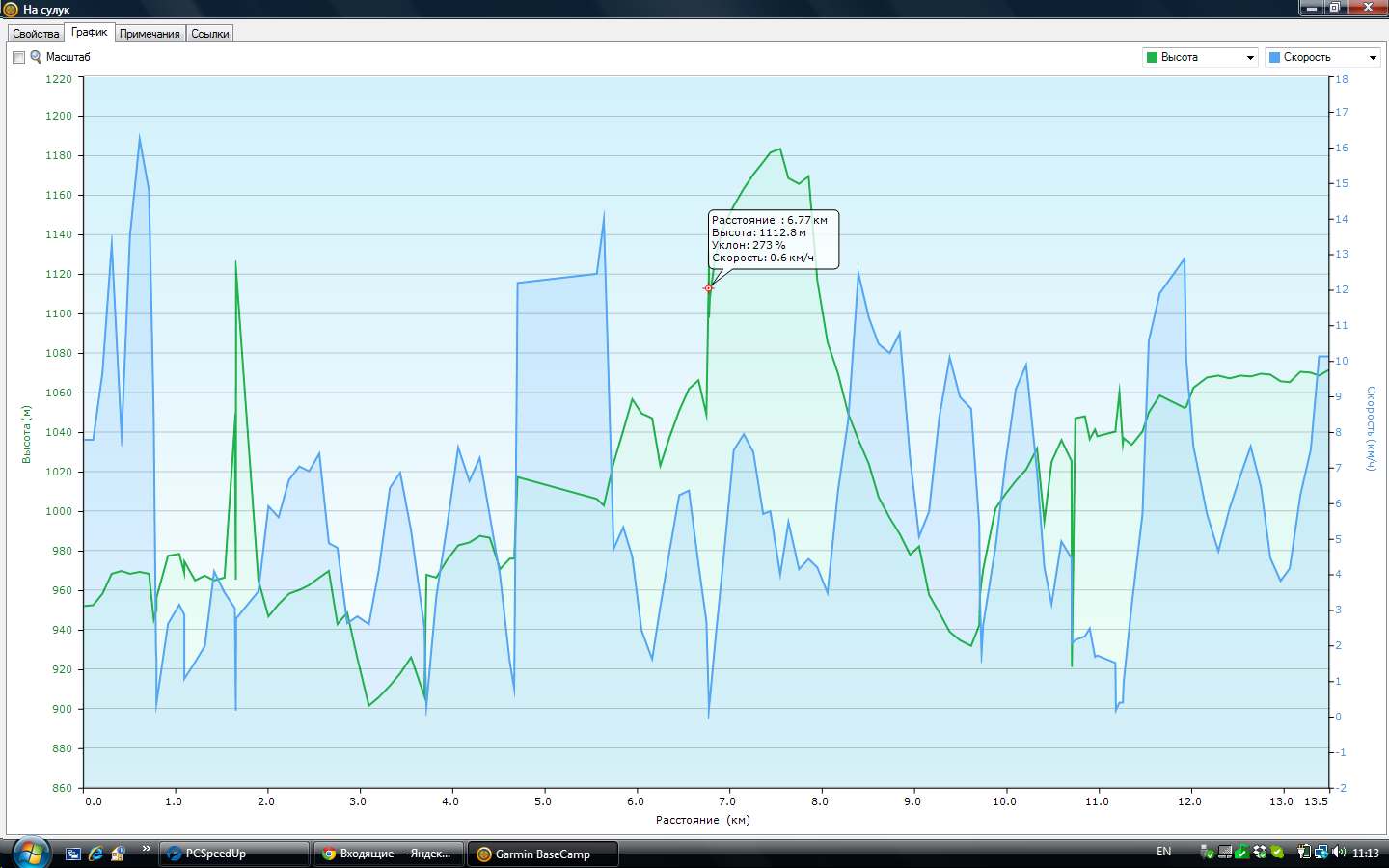Screen dimensions: 1389x868
Task: Click the magnifier icon beside Масштаб
Action: [36, 57]
